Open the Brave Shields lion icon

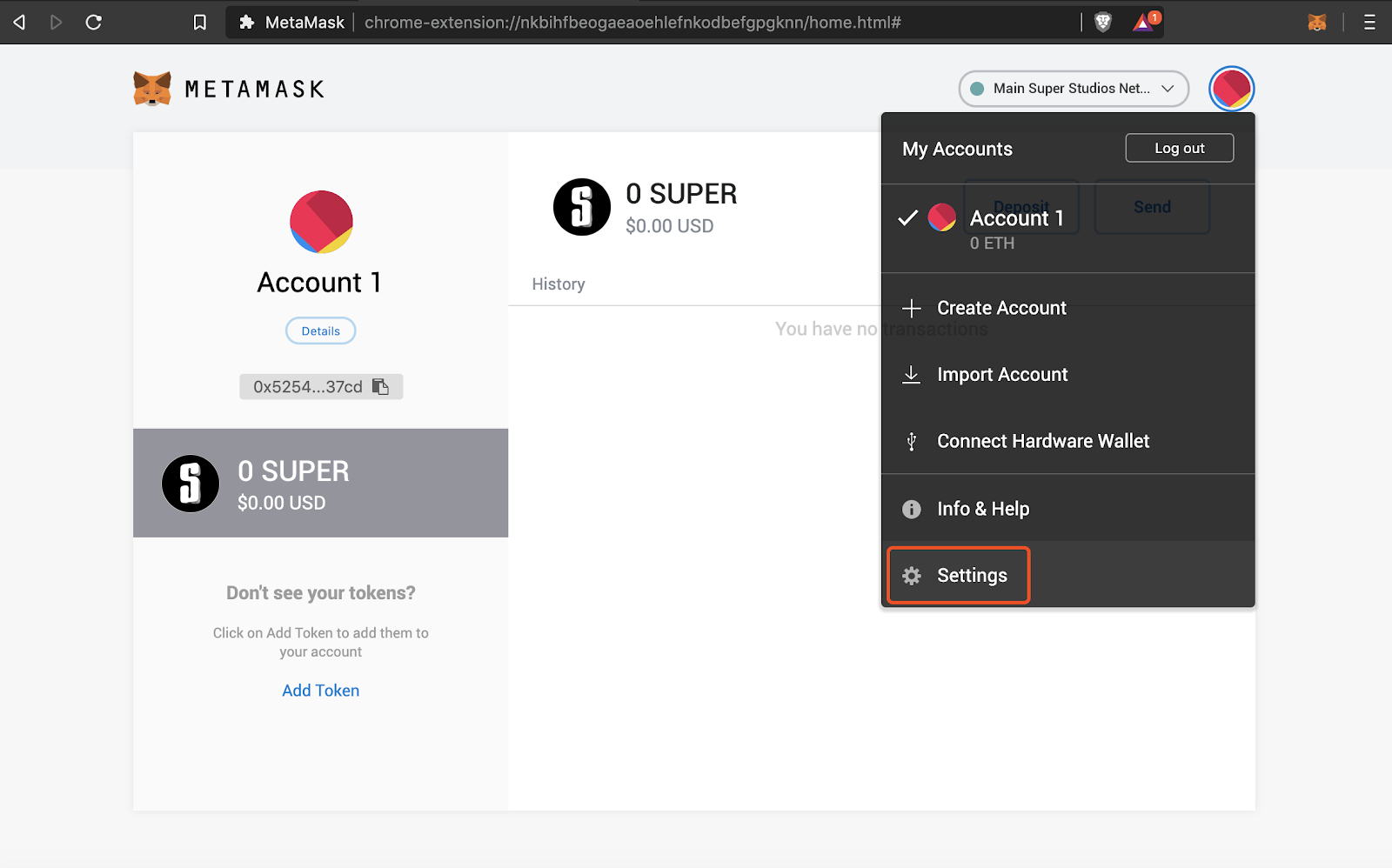click(x=1102, y=23)
